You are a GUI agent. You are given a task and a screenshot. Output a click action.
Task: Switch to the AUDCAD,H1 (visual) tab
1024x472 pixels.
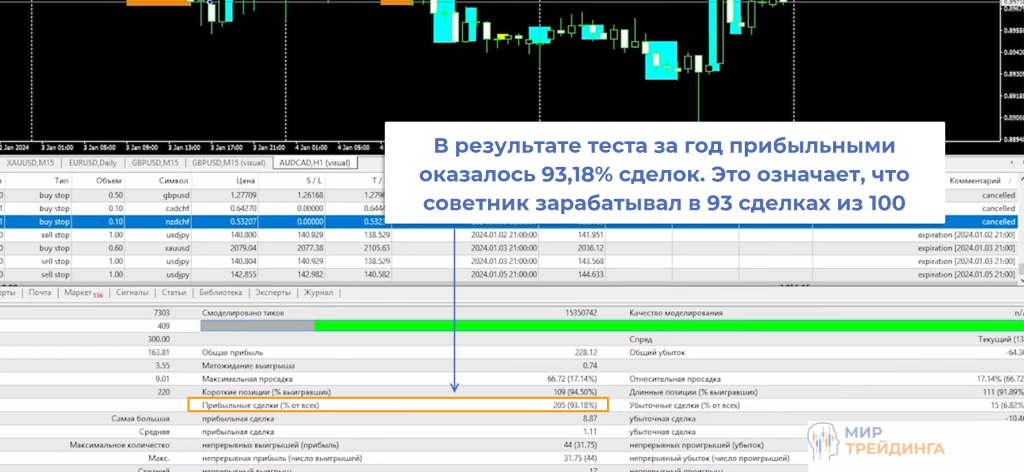point(315,161)
